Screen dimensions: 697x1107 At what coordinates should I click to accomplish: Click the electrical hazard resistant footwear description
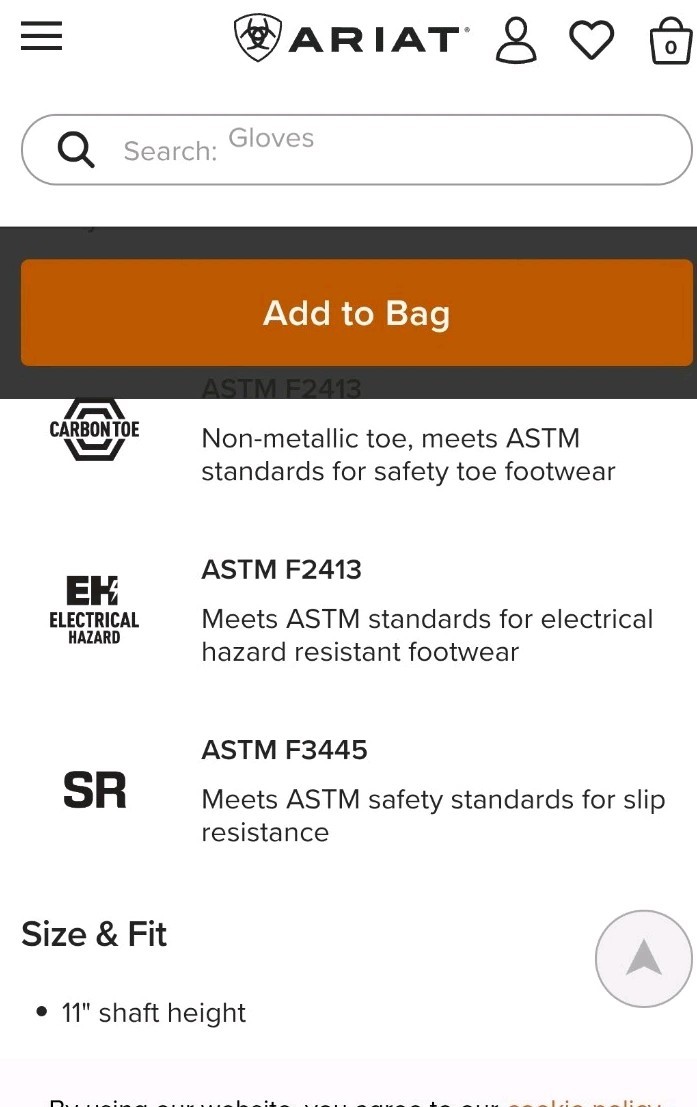click(427, 635)
